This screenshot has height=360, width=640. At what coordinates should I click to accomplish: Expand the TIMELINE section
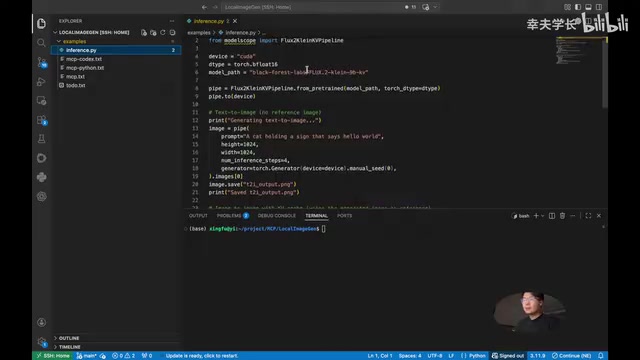pos(69,347)
